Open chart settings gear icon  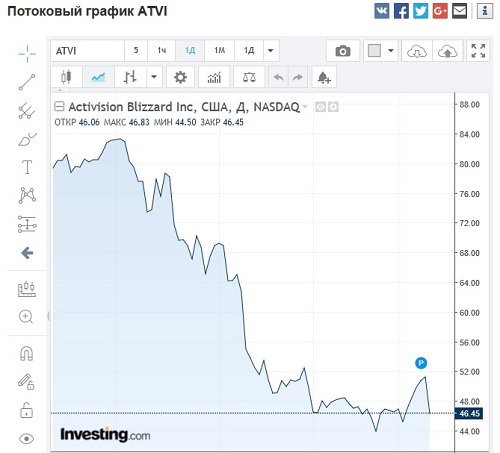click(180, 77)
